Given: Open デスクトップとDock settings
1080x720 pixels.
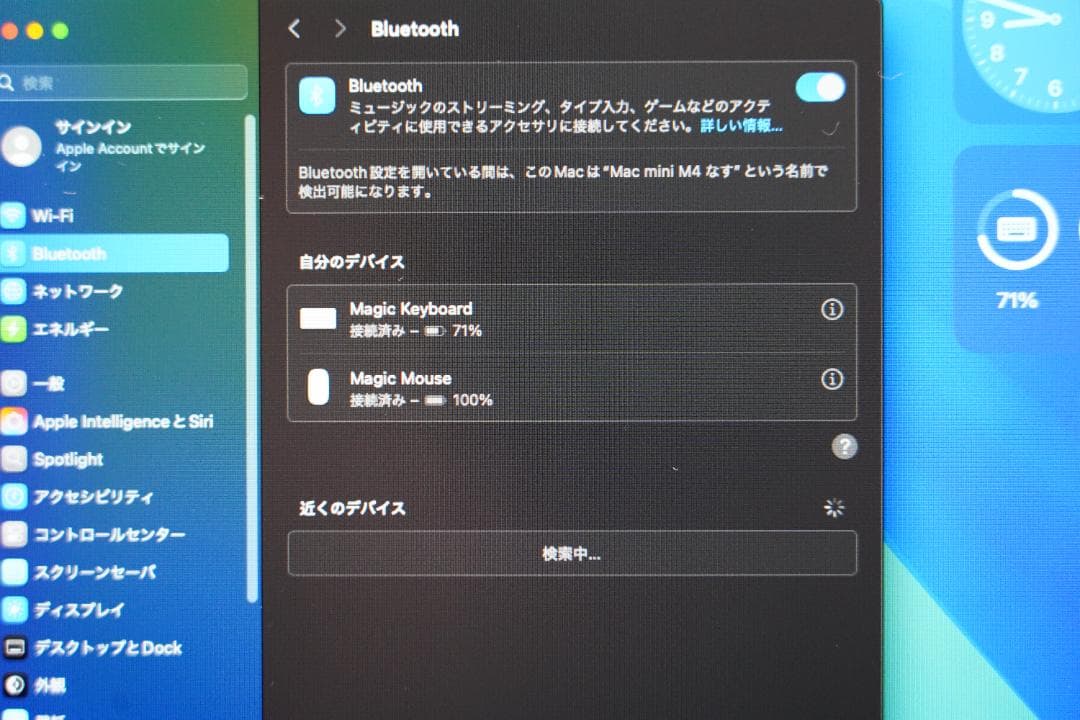Looking at the screenshot, I should pyautogui.click(x=108, y=648).
